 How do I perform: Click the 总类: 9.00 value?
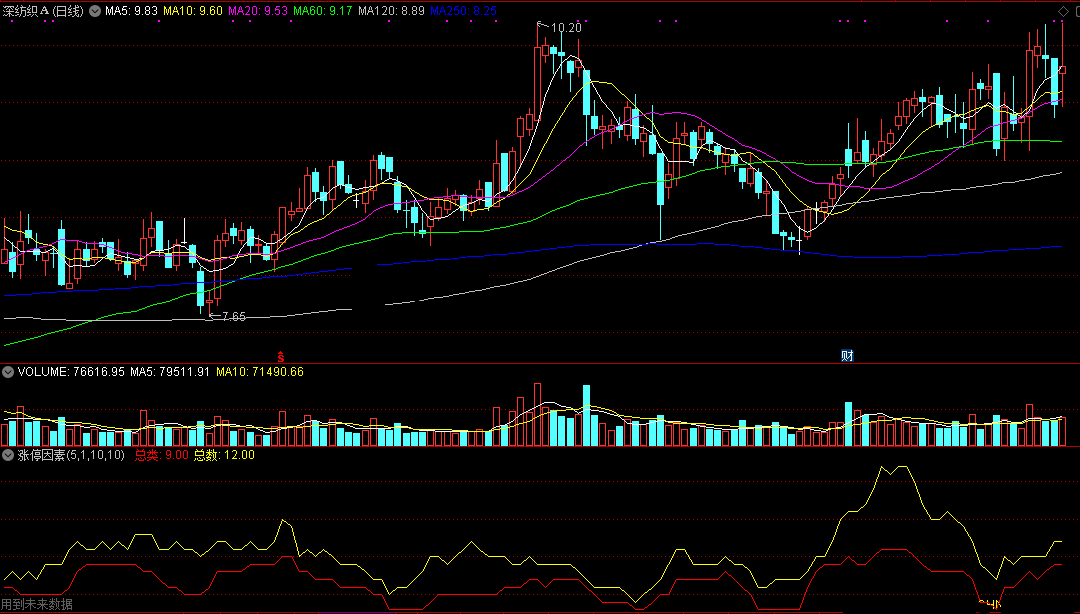[x=161, y=455]
